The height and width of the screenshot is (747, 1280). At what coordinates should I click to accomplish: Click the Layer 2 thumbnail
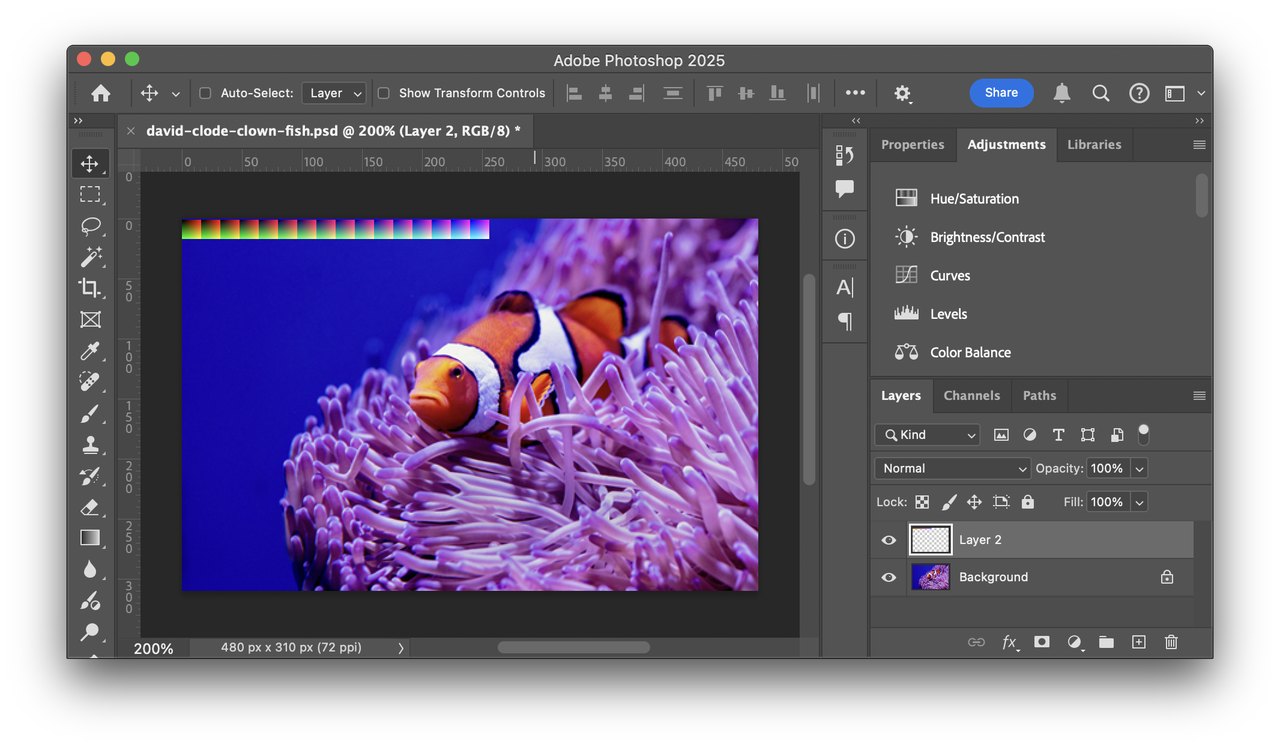(930, 540)
